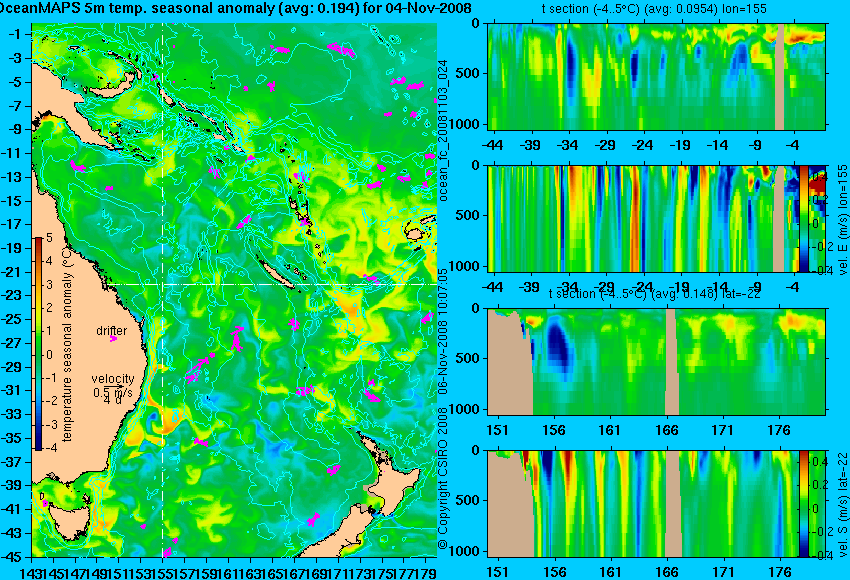This screenshot has width=850, height=580.
Task: Select the temperature section panel for lon=155
Action: [x=656, y=76]
